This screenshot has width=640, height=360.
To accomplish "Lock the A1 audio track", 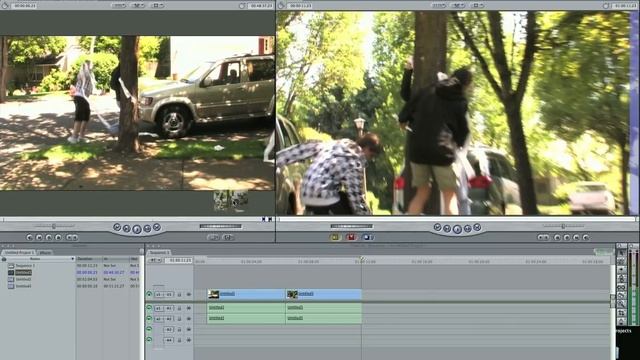I will pyautogui.click(x=180, y=308).
